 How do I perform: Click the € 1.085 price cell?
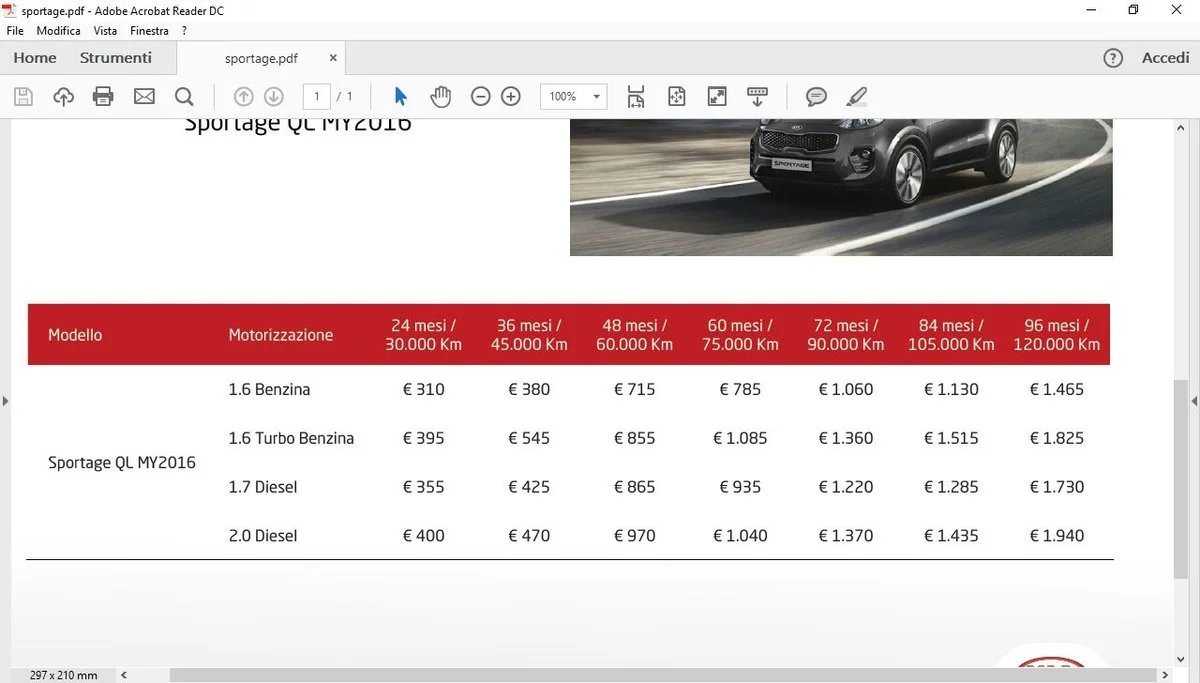coord(740,438)
